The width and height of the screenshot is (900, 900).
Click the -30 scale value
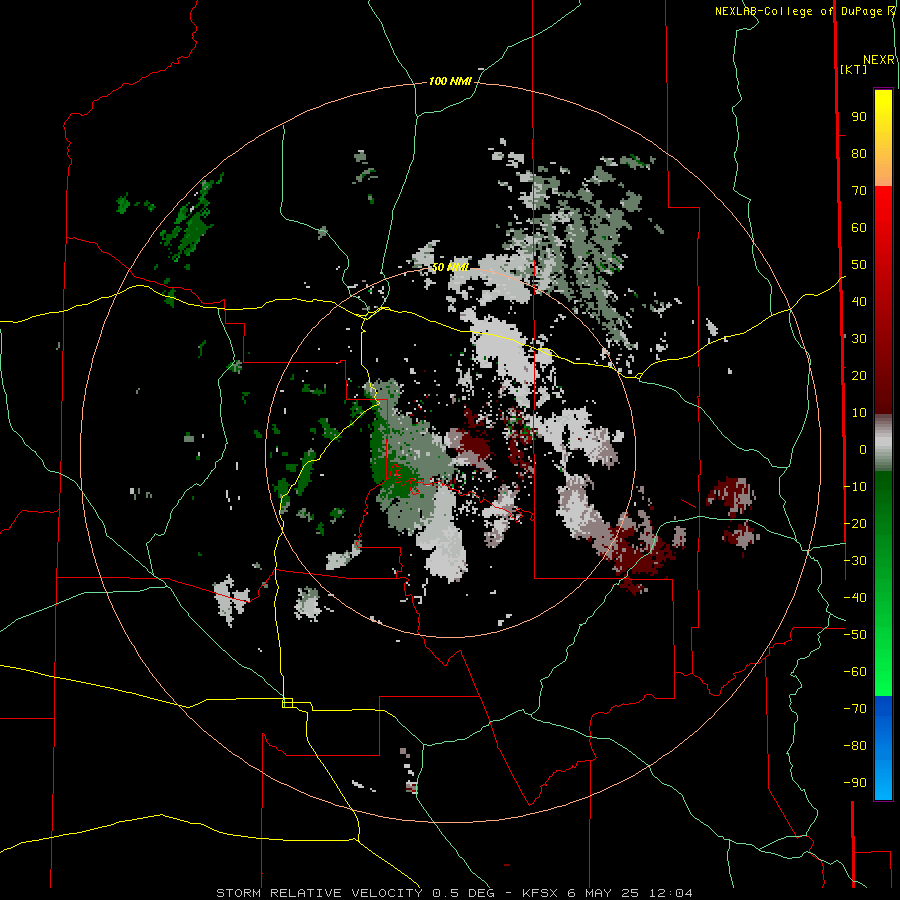[855, 561]
